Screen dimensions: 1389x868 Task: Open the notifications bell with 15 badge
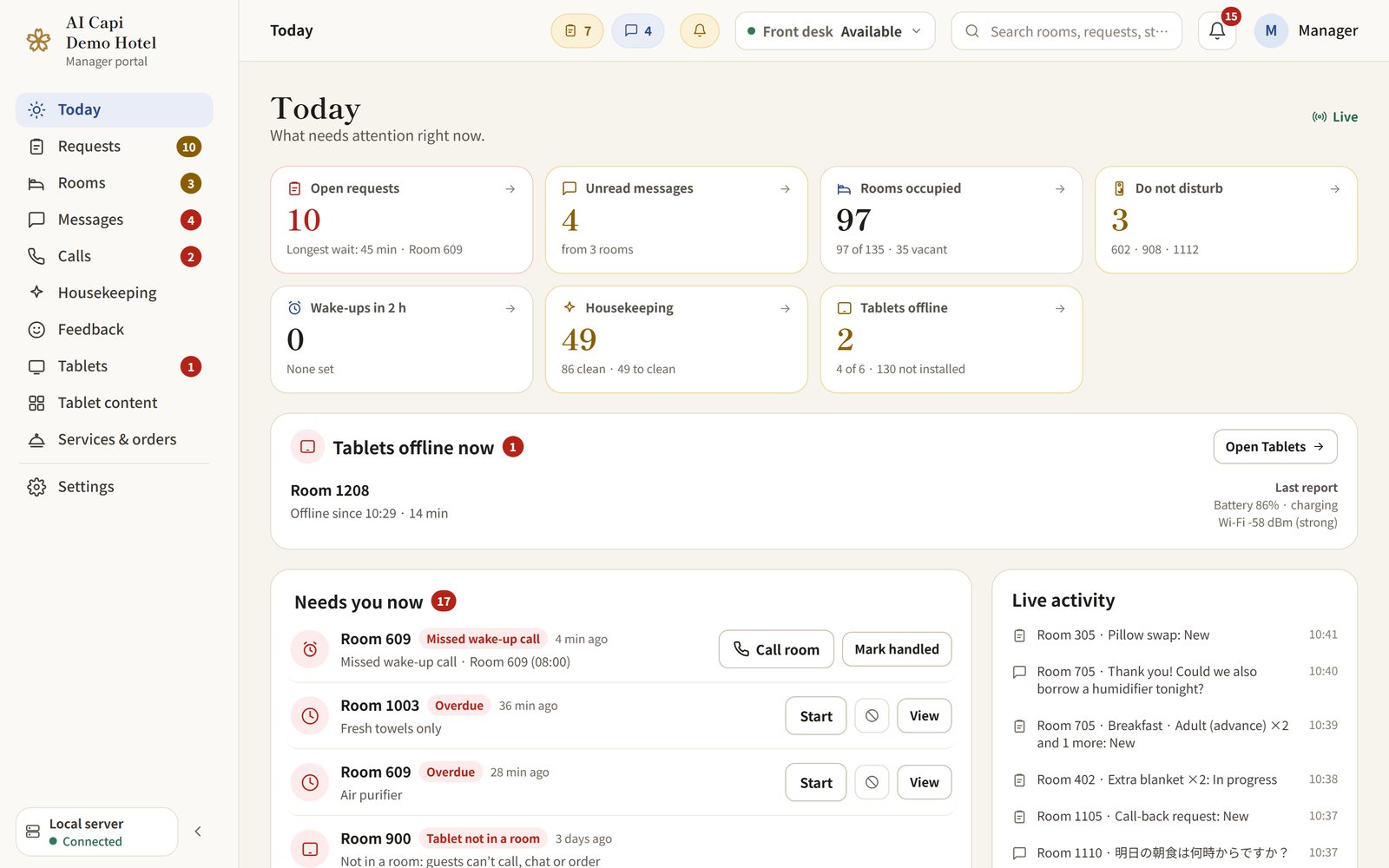pos(1217,31)
